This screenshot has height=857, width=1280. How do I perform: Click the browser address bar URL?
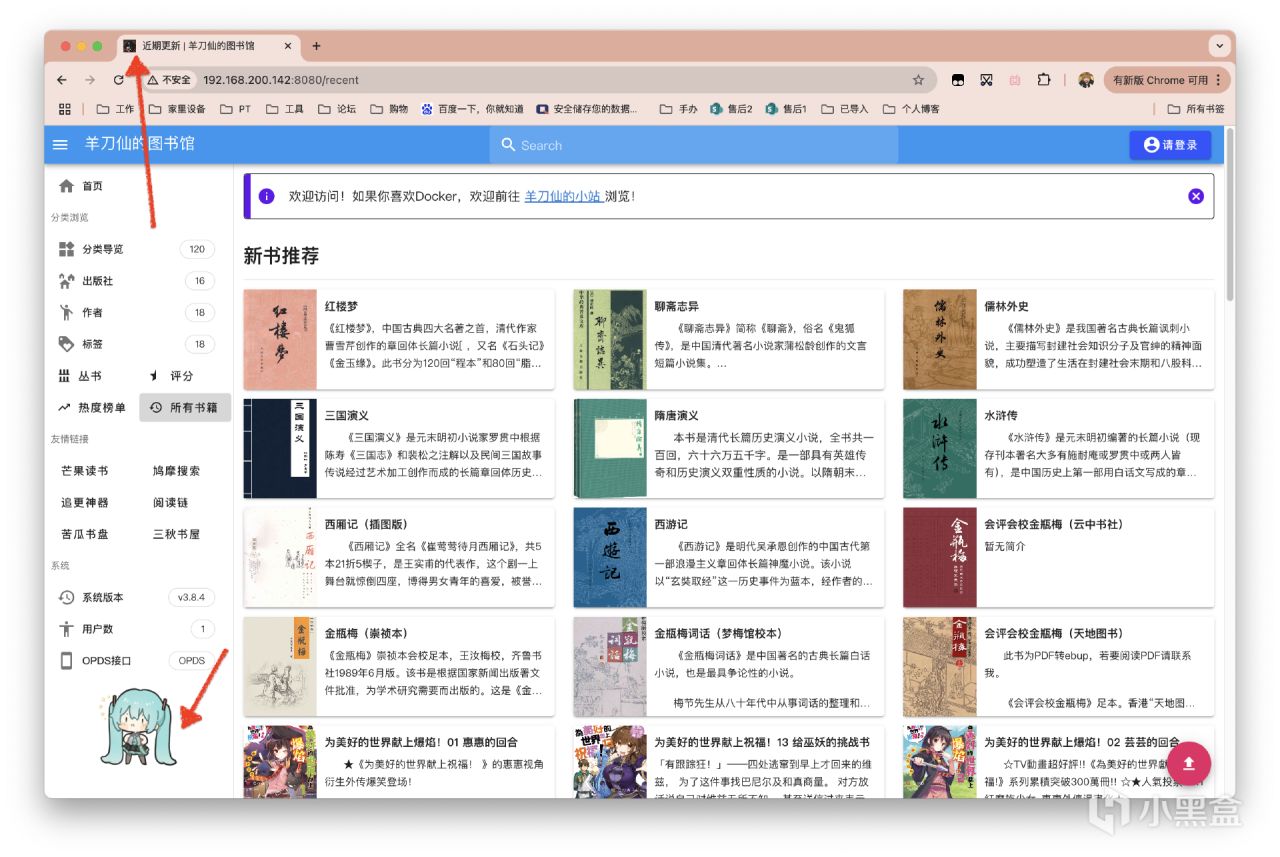click(281, 80)
